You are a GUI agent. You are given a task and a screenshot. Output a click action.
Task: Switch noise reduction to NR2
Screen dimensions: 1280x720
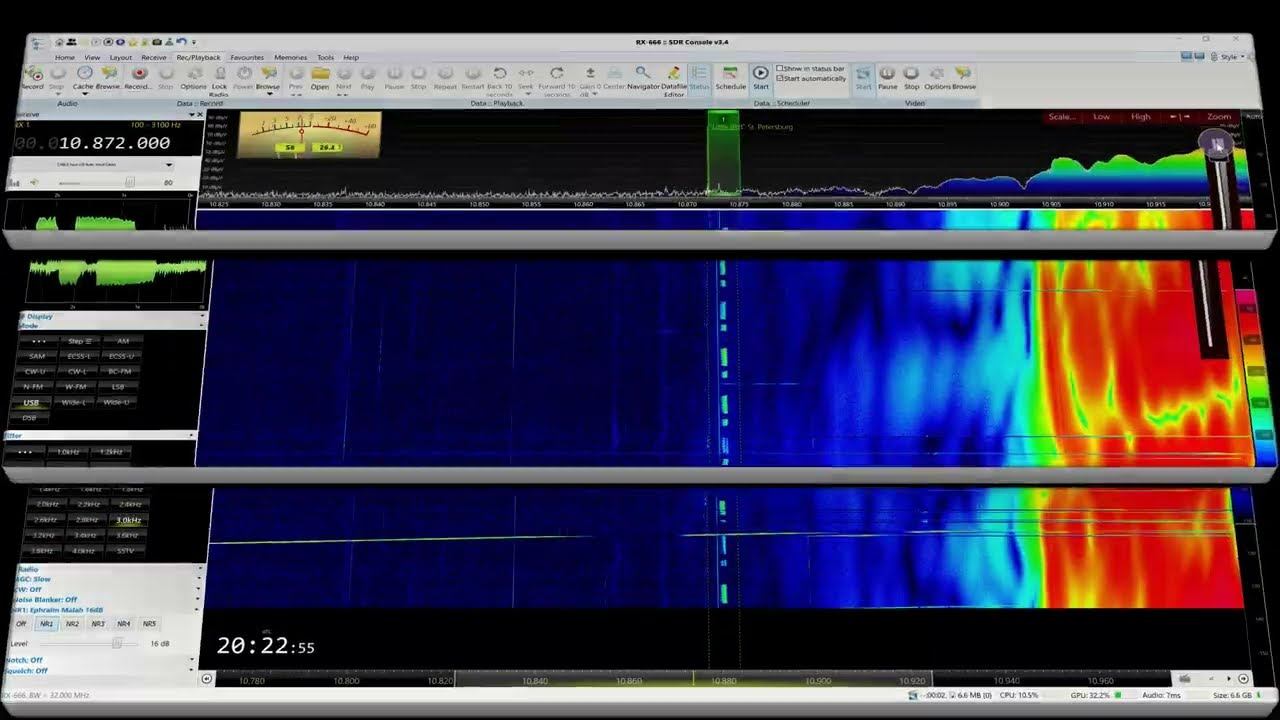[x=72, y=624]
